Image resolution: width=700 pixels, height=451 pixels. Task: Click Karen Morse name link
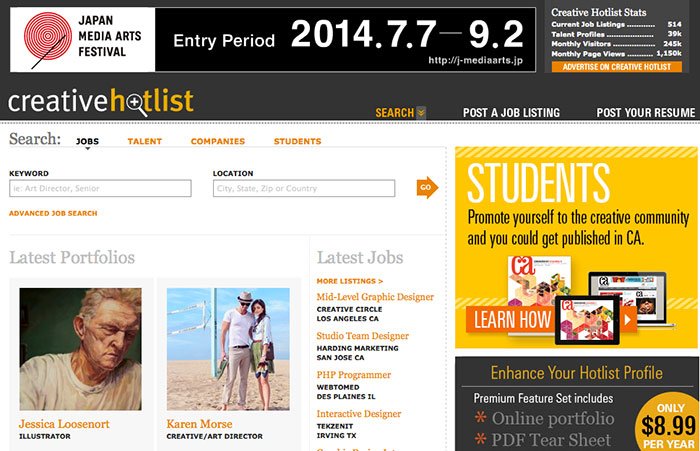200,424
